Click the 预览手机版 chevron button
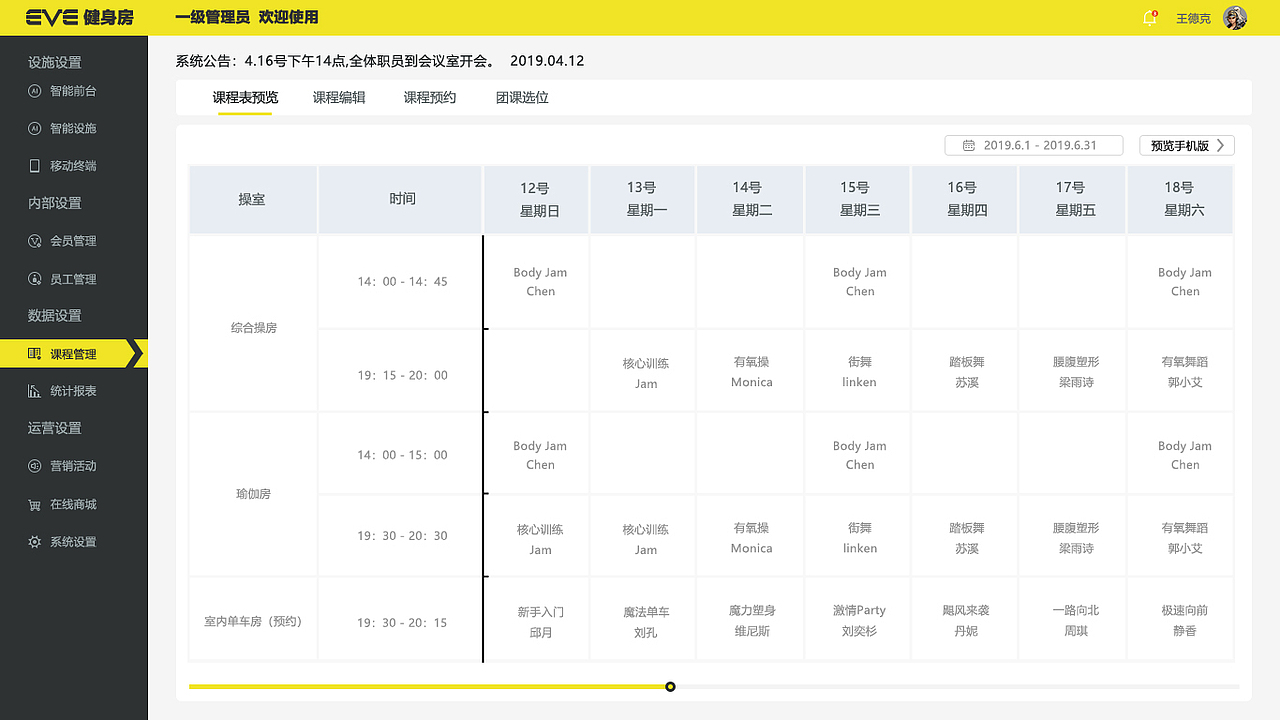 coord(1187,146)
